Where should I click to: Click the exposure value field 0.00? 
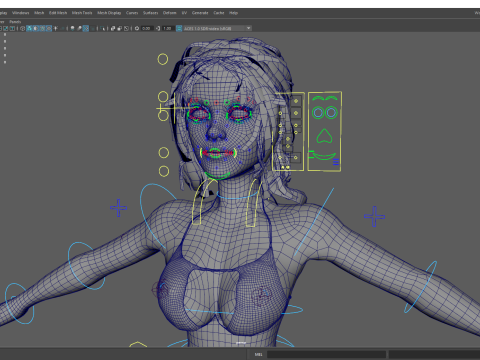147,28
